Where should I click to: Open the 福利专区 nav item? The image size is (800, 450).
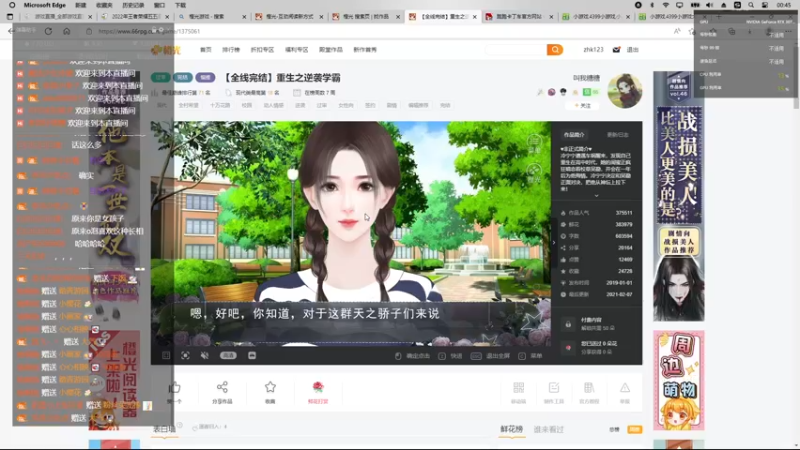[x=296, y=49]
